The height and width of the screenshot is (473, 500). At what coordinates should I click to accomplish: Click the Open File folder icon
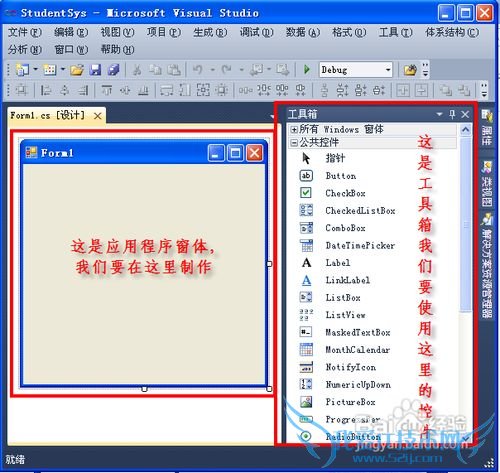pyautogui.click(x=77, y=70)
